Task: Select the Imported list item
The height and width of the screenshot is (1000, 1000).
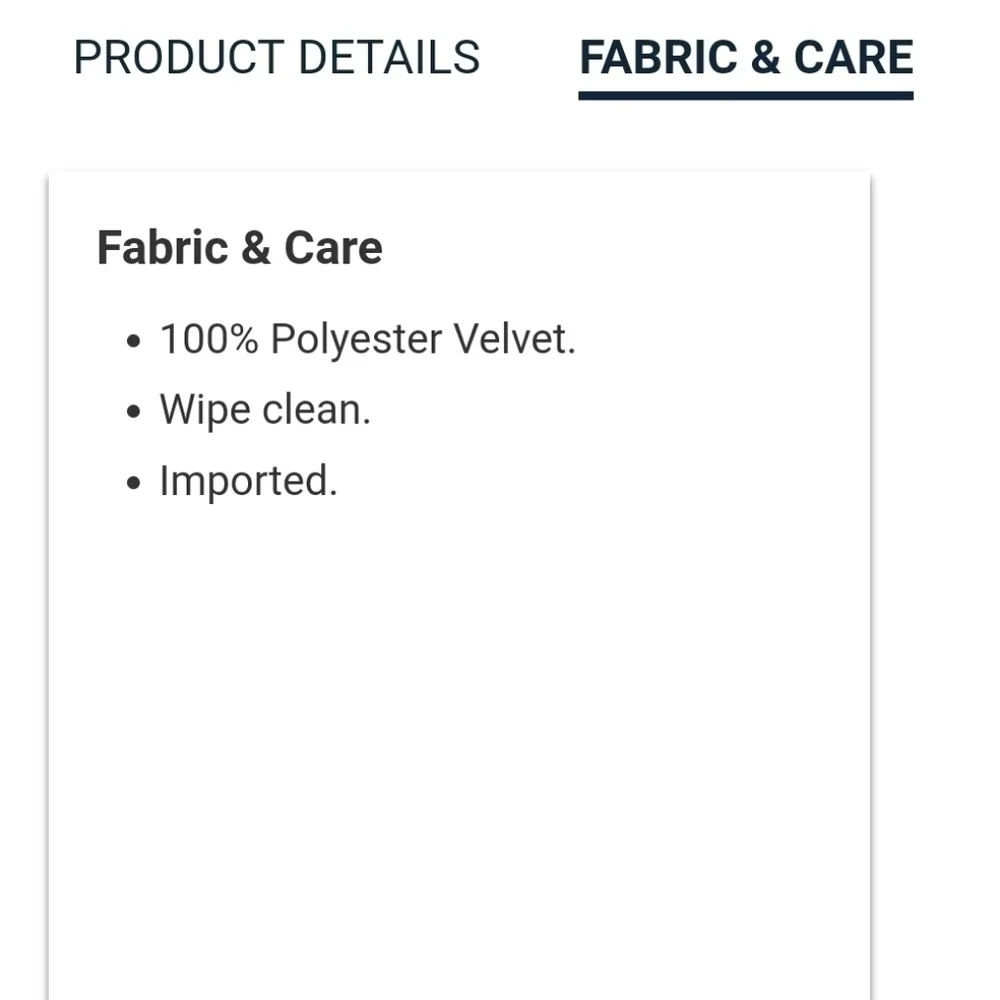Action: pyautogui.click(x=249, y=481)
